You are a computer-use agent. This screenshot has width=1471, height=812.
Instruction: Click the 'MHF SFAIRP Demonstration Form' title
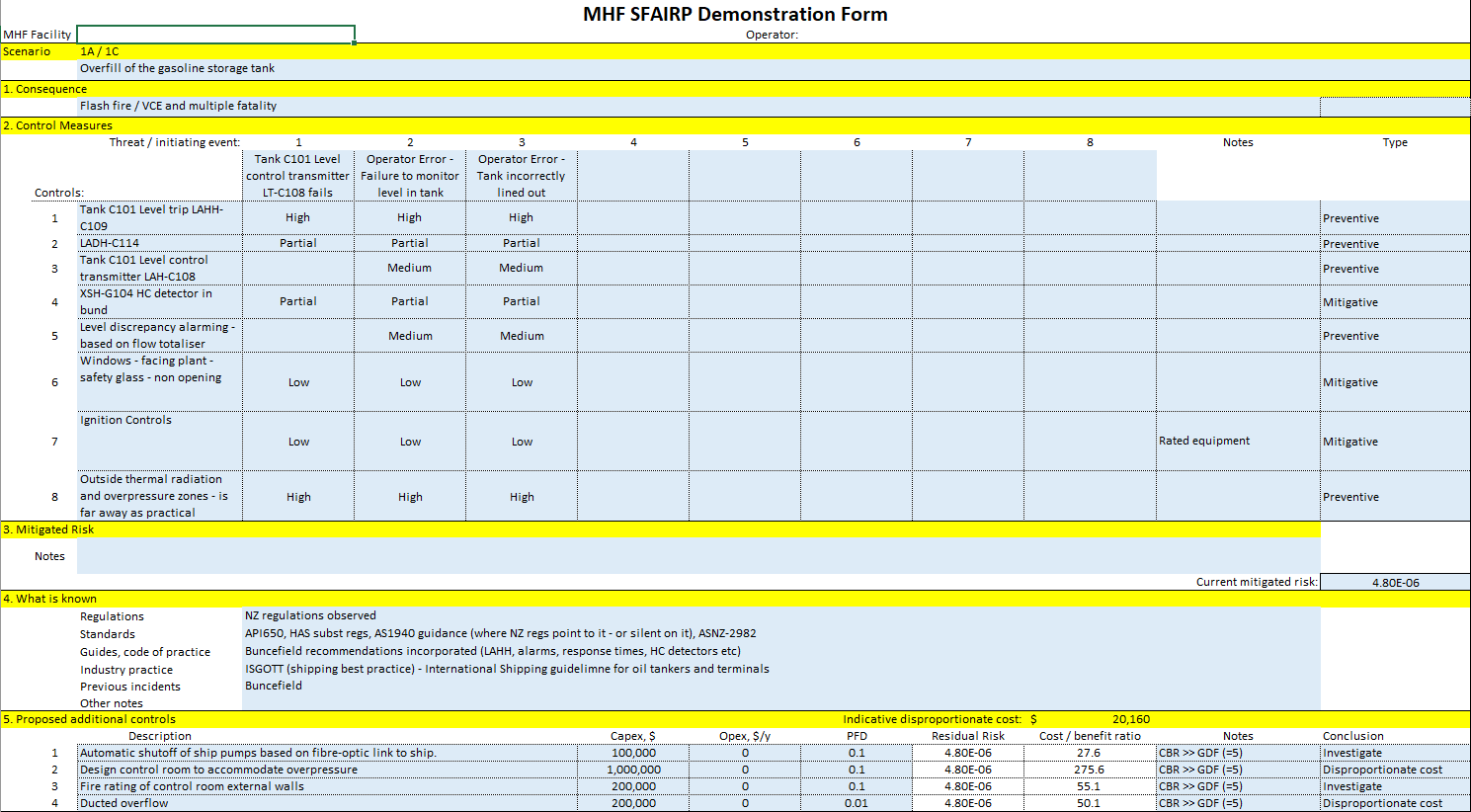pyautogui.click(x=735, y=14)
